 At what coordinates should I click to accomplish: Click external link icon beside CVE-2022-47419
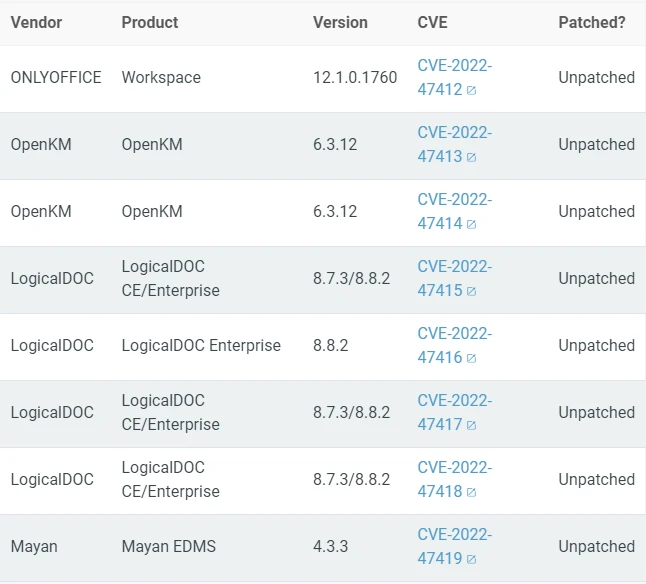(471, 559)
